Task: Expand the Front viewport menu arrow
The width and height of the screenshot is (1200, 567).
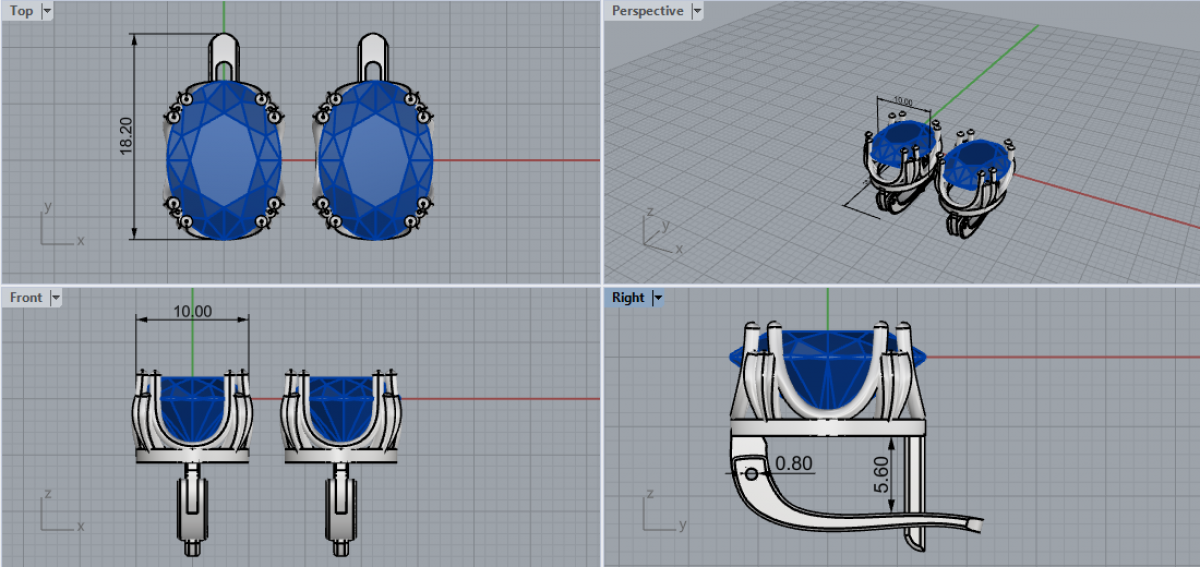Action: (56, 297)
